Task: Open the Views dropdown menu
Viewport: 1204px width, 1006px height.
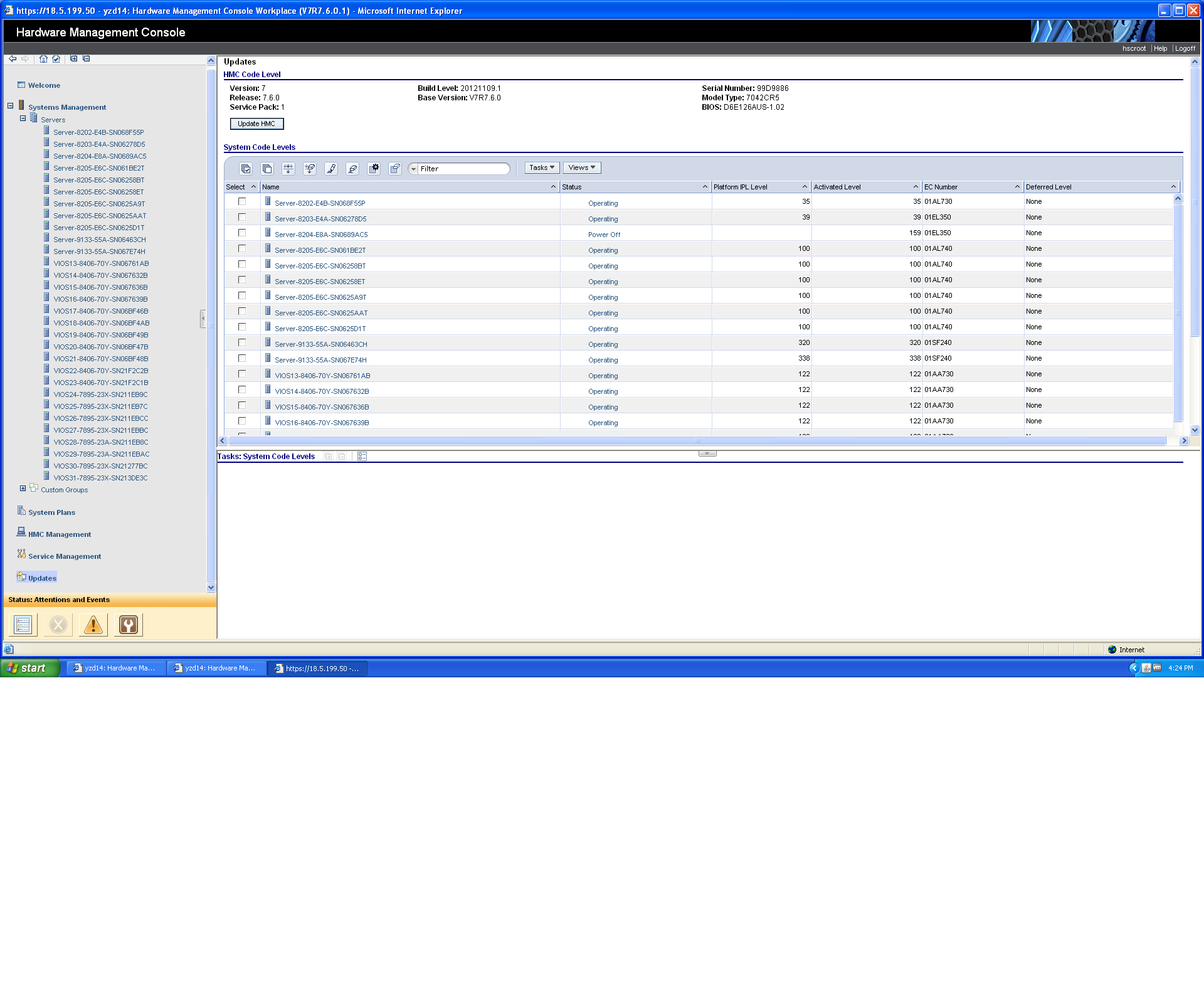Action: 582,168
